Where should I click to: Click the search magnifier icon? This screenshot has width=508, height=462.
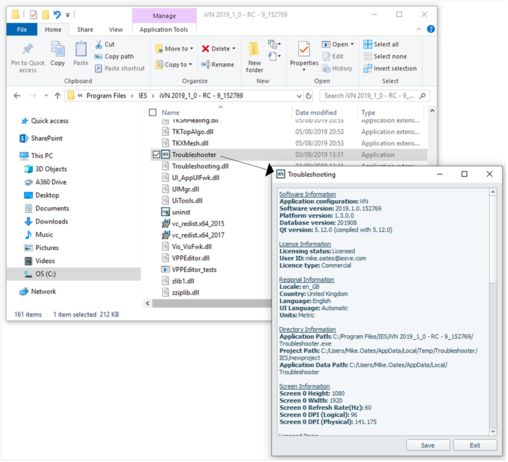click(422, 96)
